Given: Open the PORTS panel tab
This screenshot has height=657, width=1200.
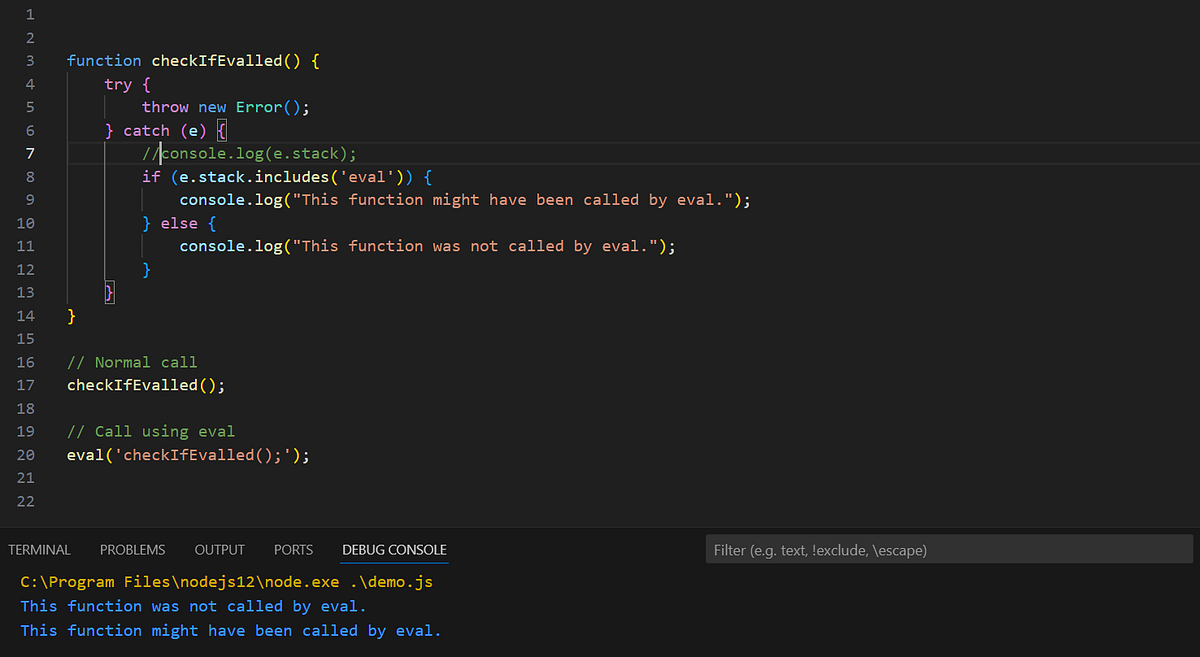Looking at the screenshot, I should pos(293,549).
